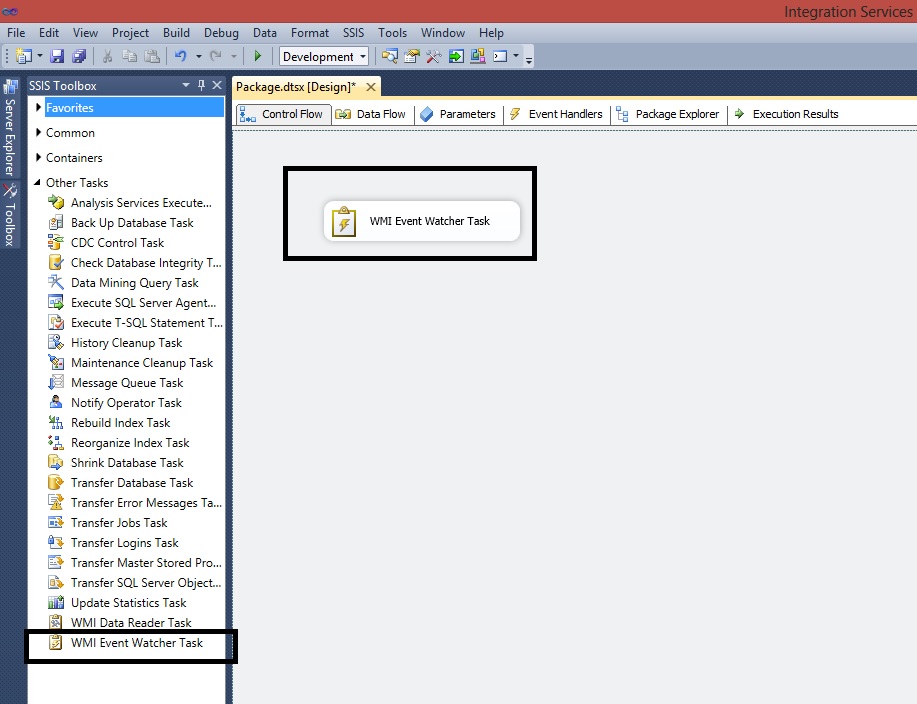Click Analysis Services Execute task icon
Screen dimensions: 917x704
click(x=56, y=203)
